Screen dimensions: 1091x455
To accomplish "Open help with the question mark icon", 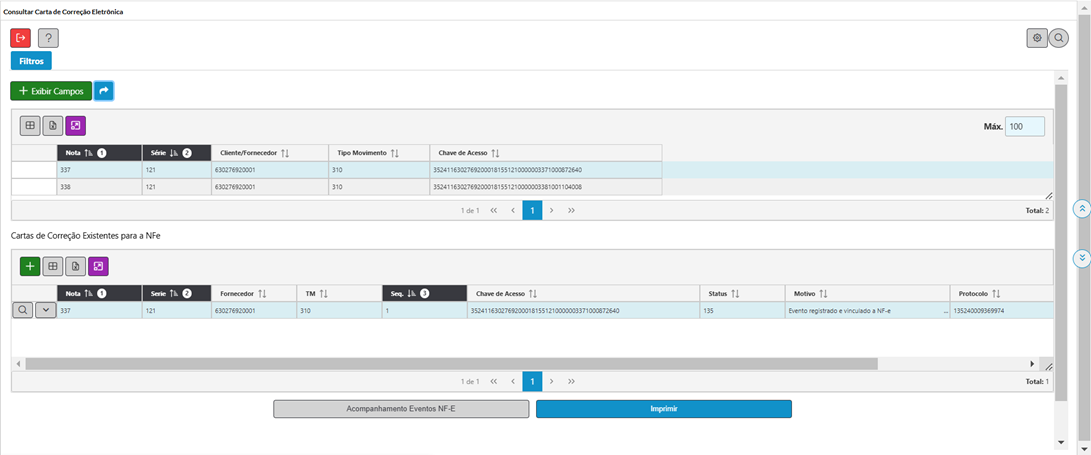I will click(x=48, y=38).
